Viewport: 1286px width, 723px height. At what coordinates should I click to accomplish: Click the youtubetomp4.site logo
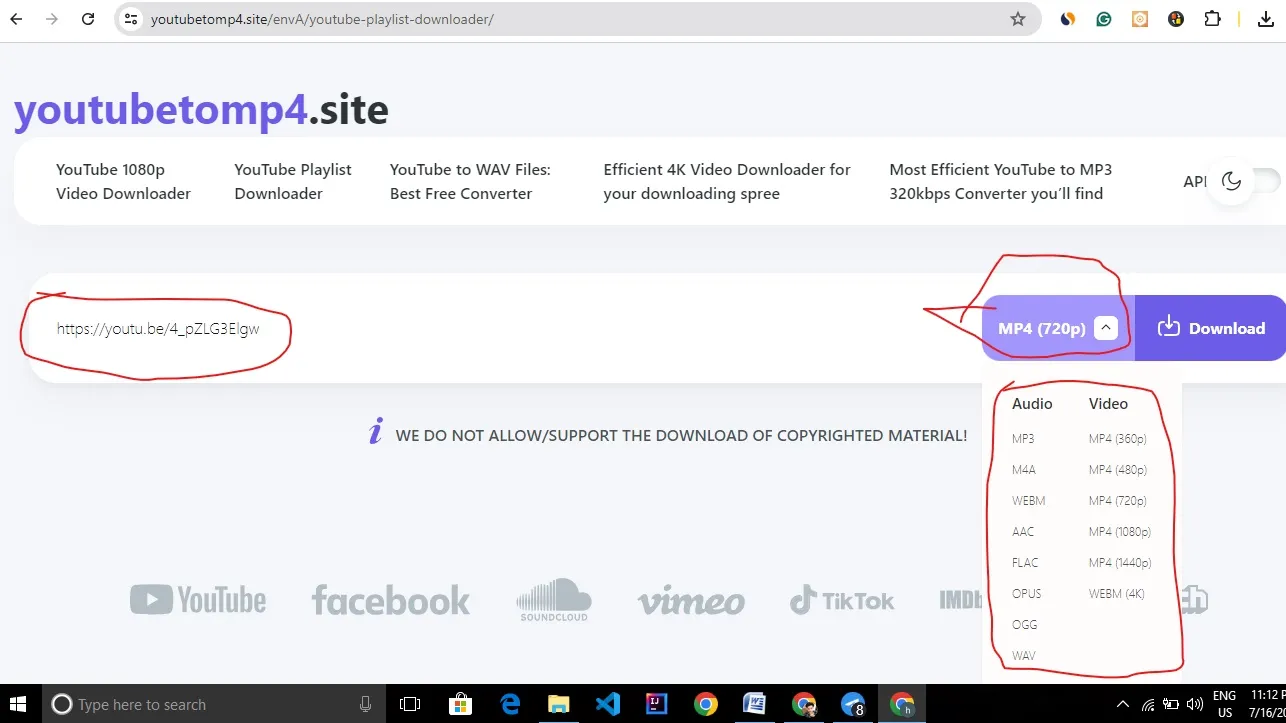pyautogui.click(x=201, y=110)
